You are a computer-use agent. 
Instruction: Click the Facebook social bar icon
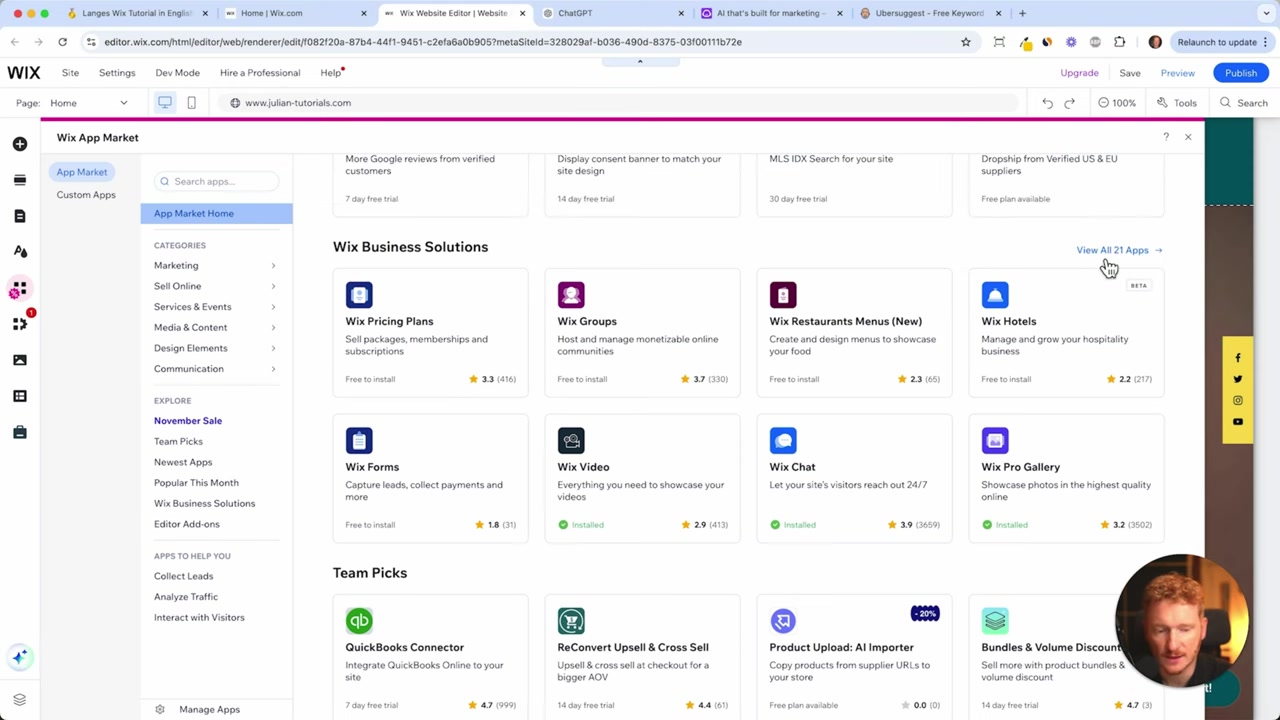tap(1237, 358)
